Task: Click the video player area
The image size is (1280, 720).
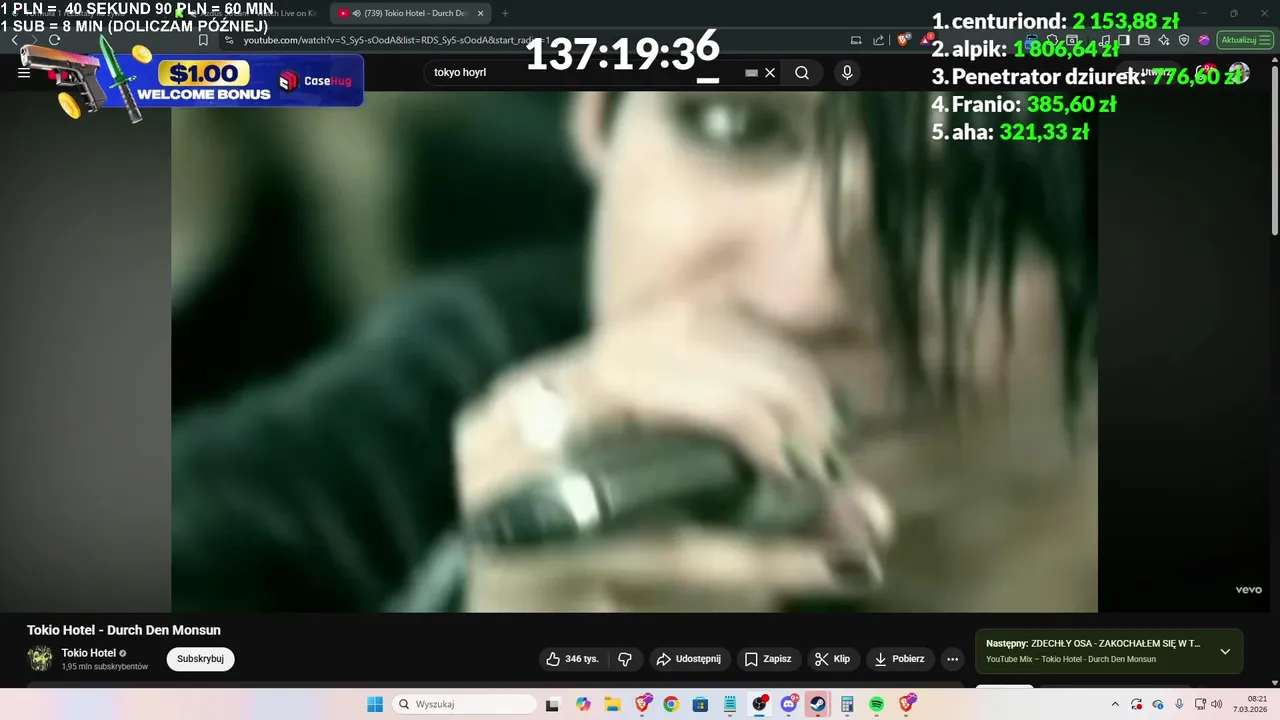Action: tap(634, 352)
